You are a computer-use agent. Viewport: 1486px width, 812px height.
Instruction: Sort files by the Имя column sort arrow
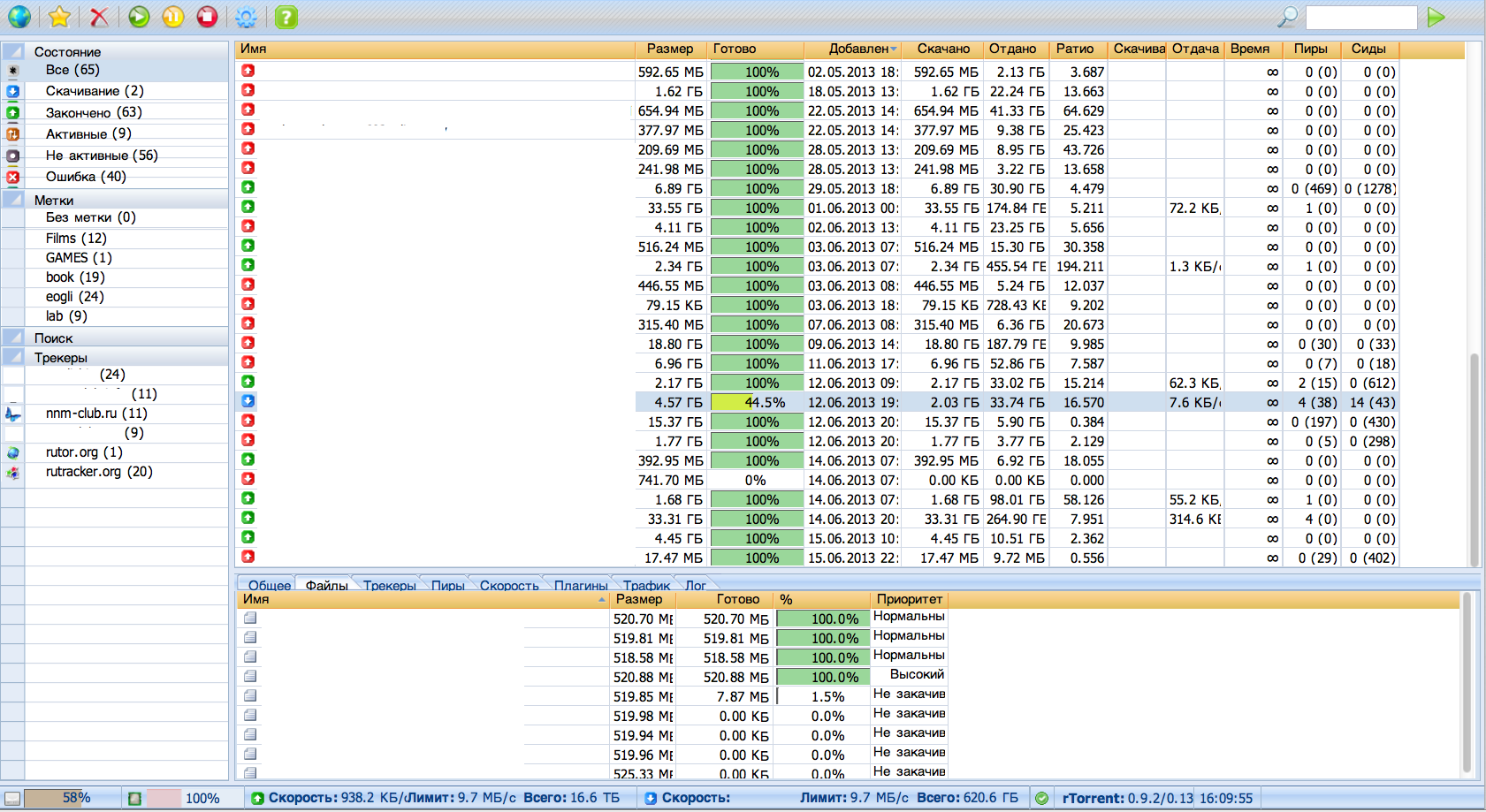coord(602,600)
